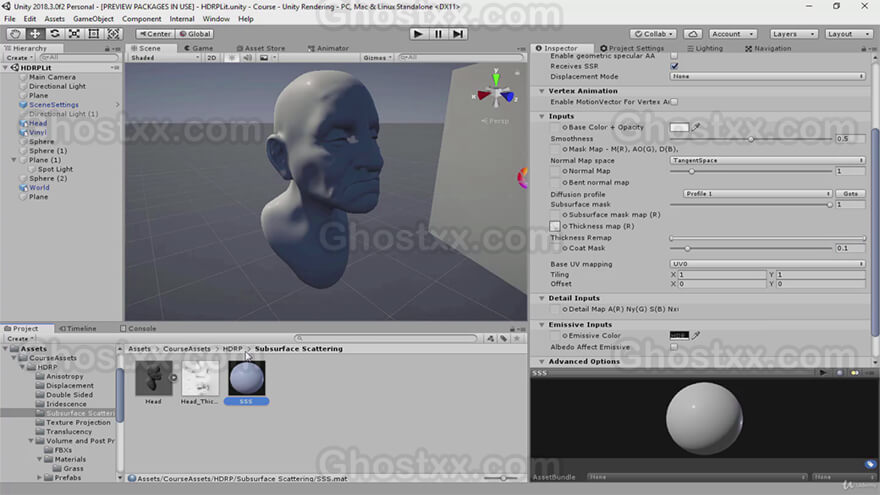The width and height of the screenshot is (880, 495).
Task: Click the favorites star in Project panel
Action: [516, 338]
